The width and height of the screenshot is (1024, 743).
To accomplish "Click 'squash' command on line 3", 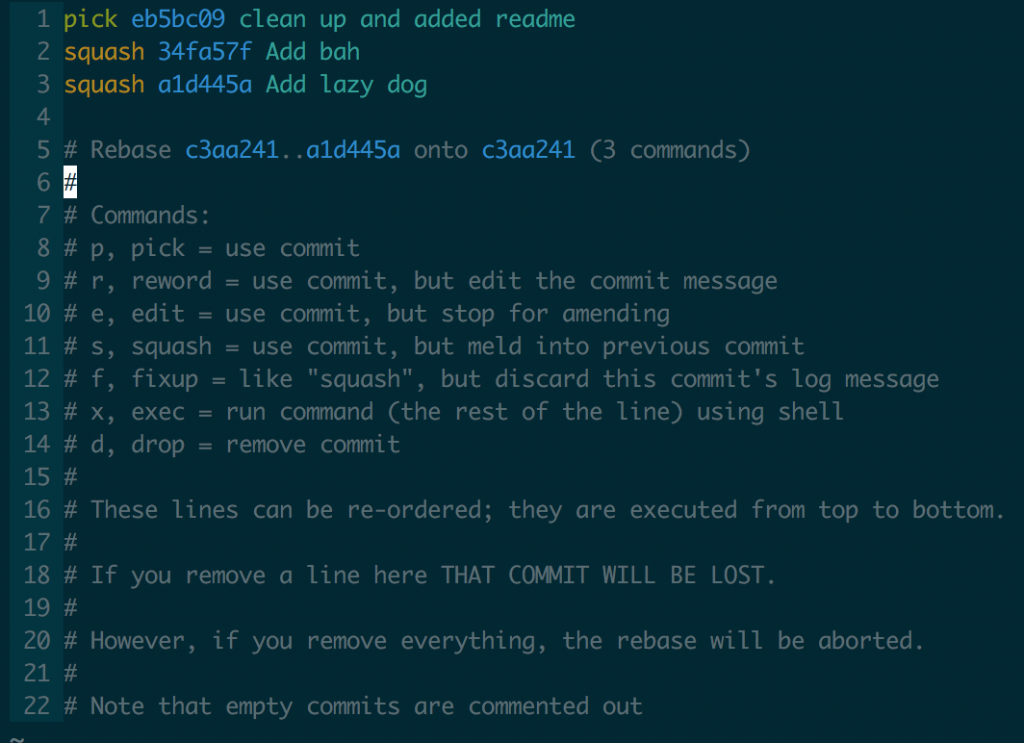I will [104, 85].
